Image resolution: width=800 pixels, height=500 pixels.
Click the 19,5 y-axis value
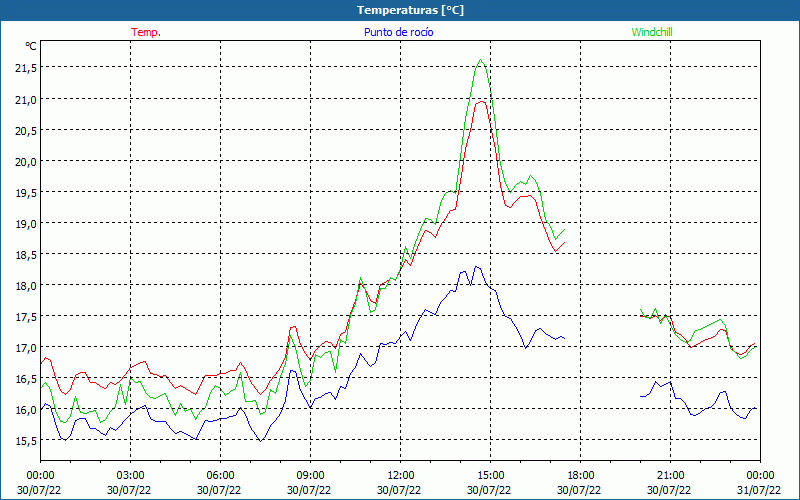click(25, 193)
